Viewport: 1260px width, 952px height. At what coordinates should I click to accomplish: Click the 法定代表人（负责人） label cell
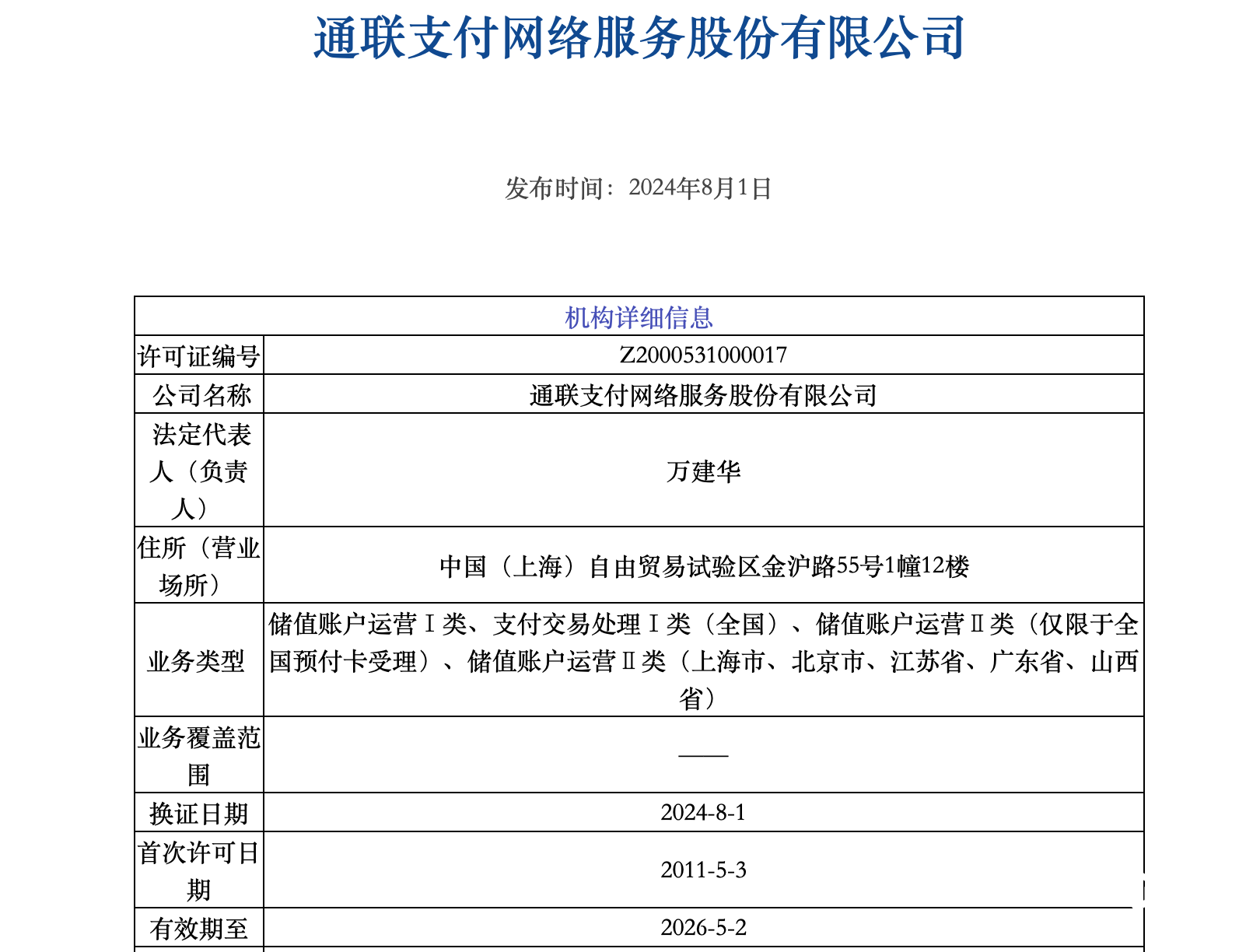pyautogui.click(x=199, y=471)
